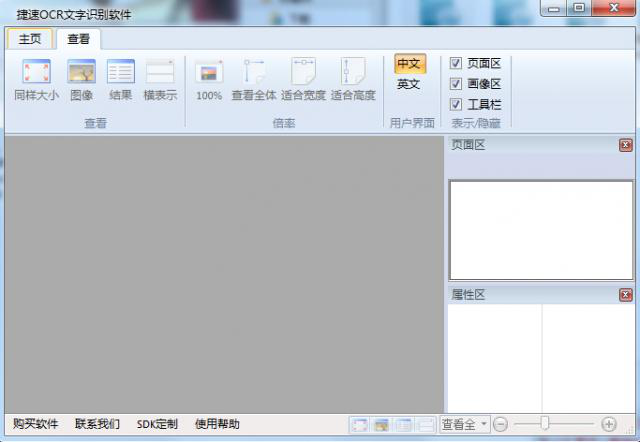Click the status bar result view icon
The height and width of the screenshot is (442, 640).
point(404,425)
